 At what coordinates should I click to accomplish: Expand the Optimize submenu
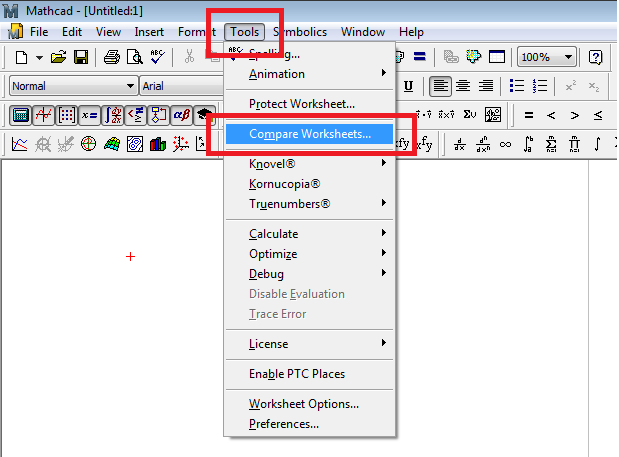310,254
